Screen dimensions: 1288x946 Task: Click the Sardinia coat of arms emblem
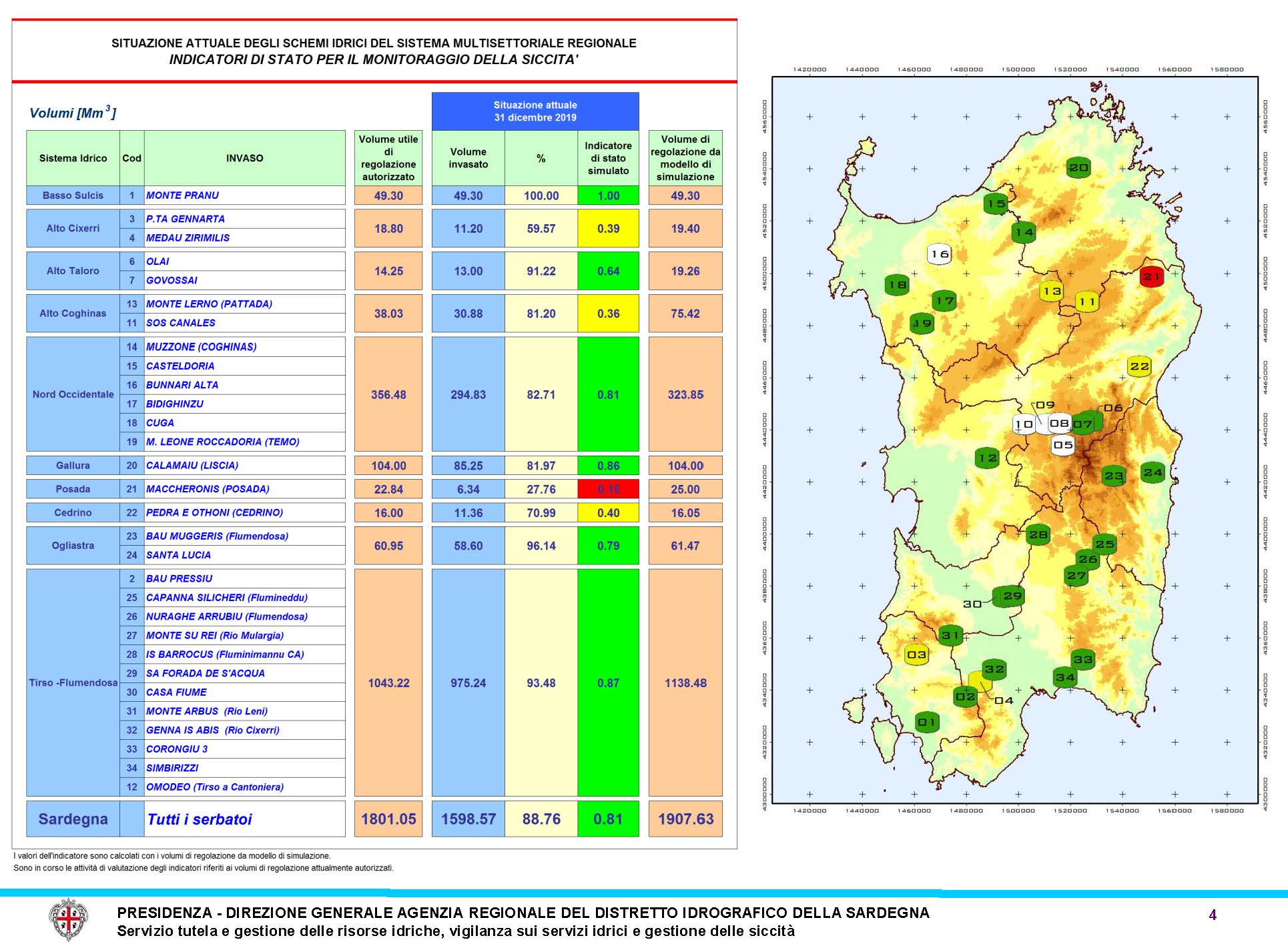(69, 919)
